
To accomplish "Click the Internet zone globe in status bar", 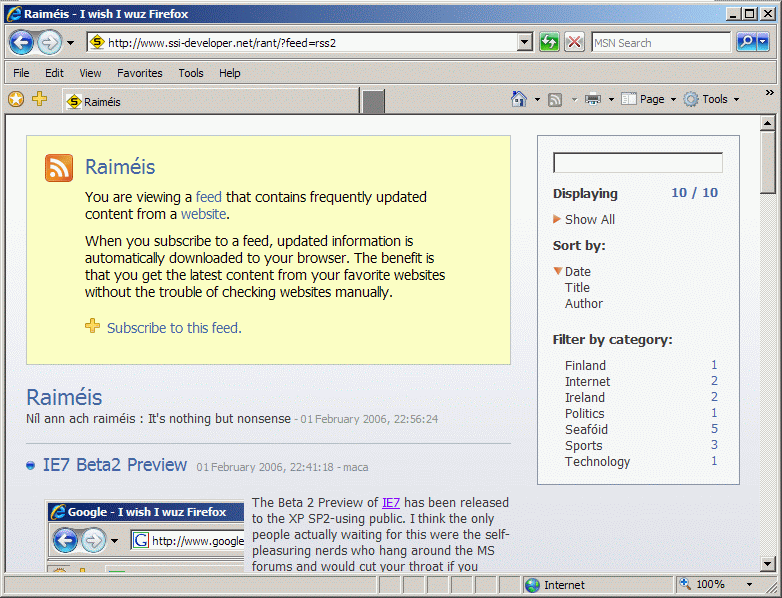I will pyautogui.click(x=532, y=585).
